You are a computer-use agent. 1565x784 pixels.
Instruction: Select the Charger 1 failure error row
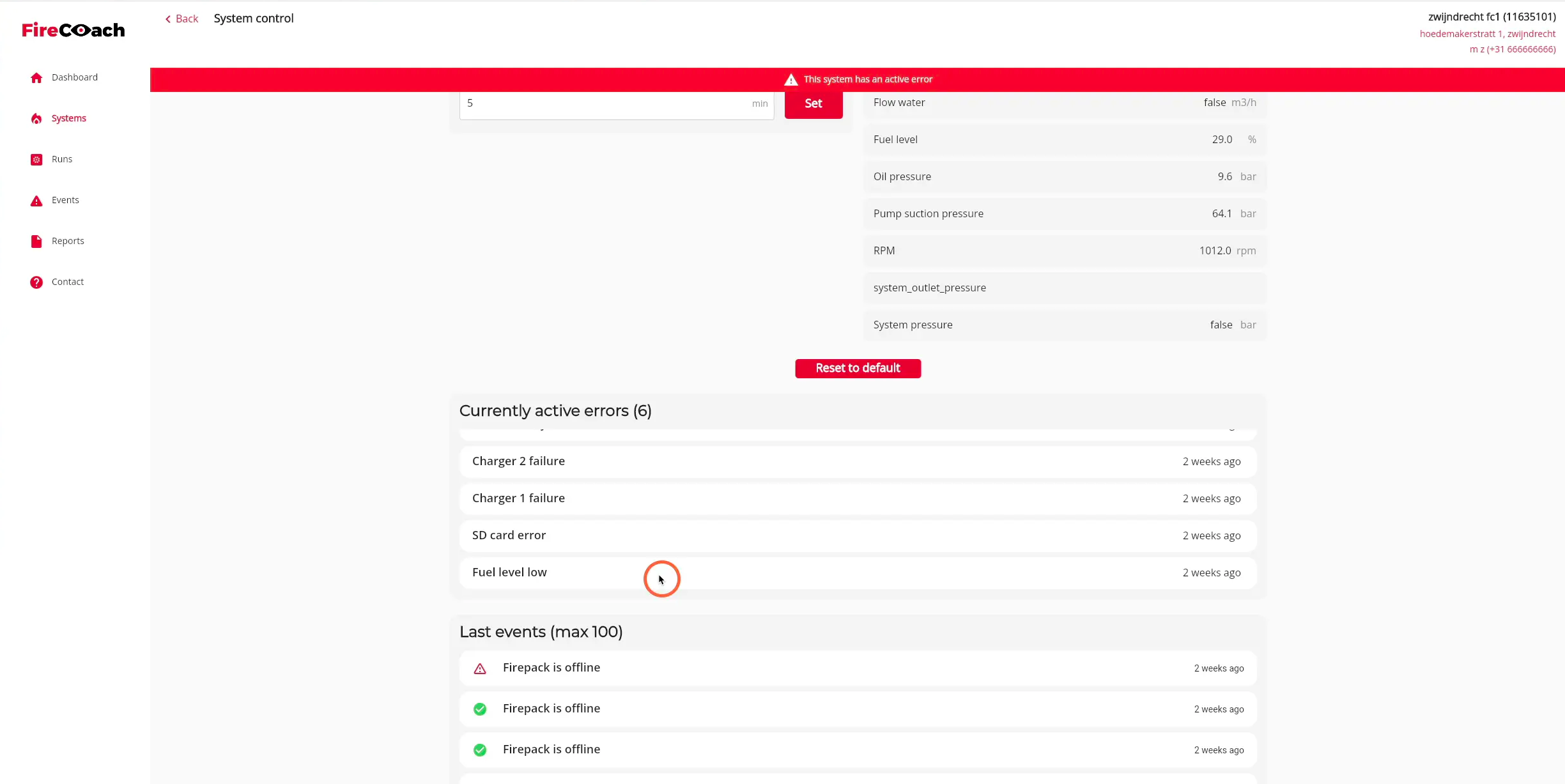coord(858,498)
